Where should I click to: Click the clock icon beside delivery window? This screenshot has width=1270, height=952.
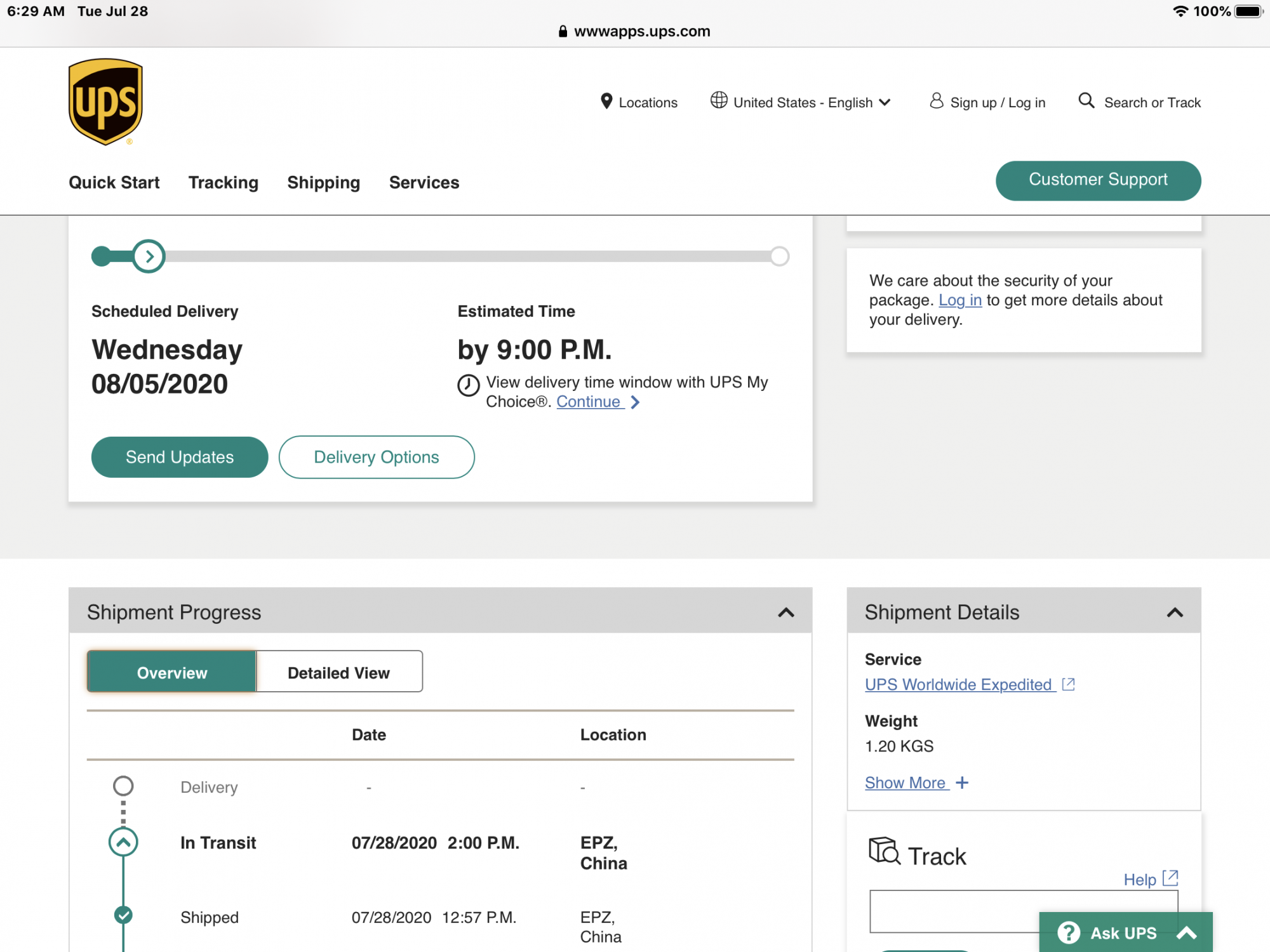(469, 385)
